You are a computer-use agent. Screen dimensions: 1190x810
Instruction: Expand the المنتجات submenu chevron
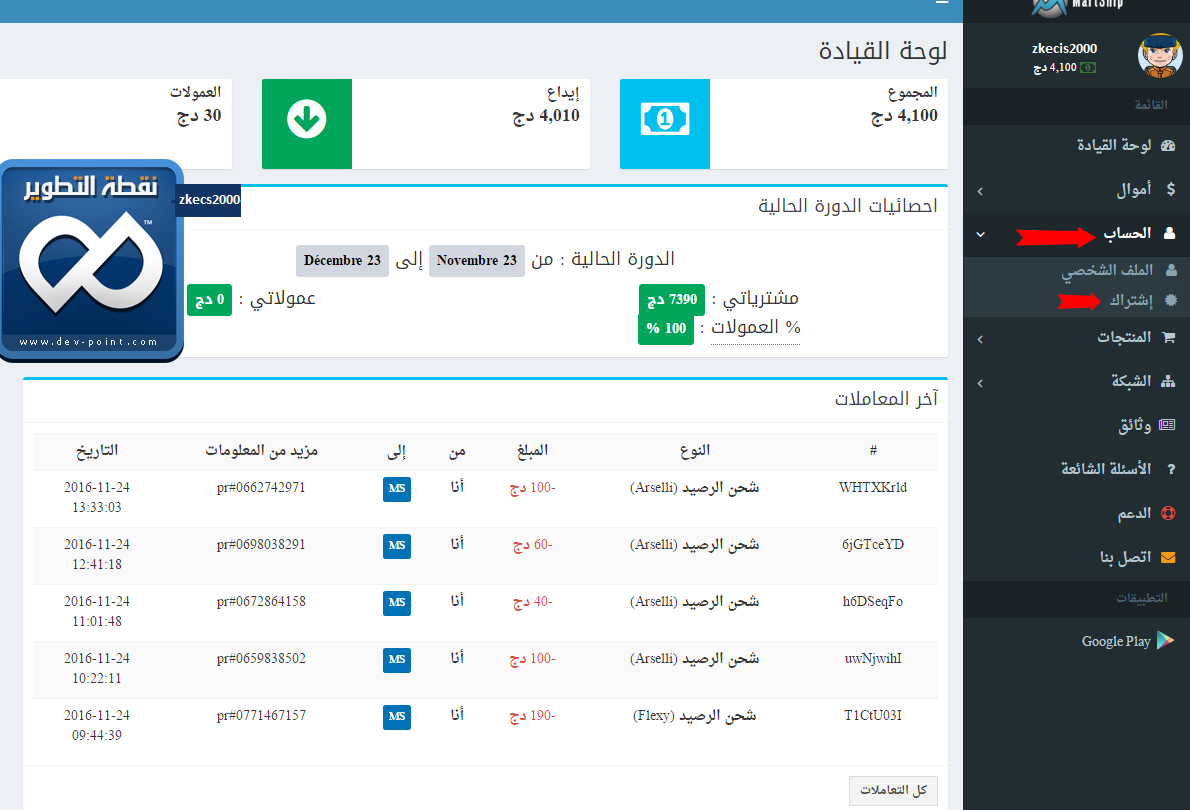point(981,339)
